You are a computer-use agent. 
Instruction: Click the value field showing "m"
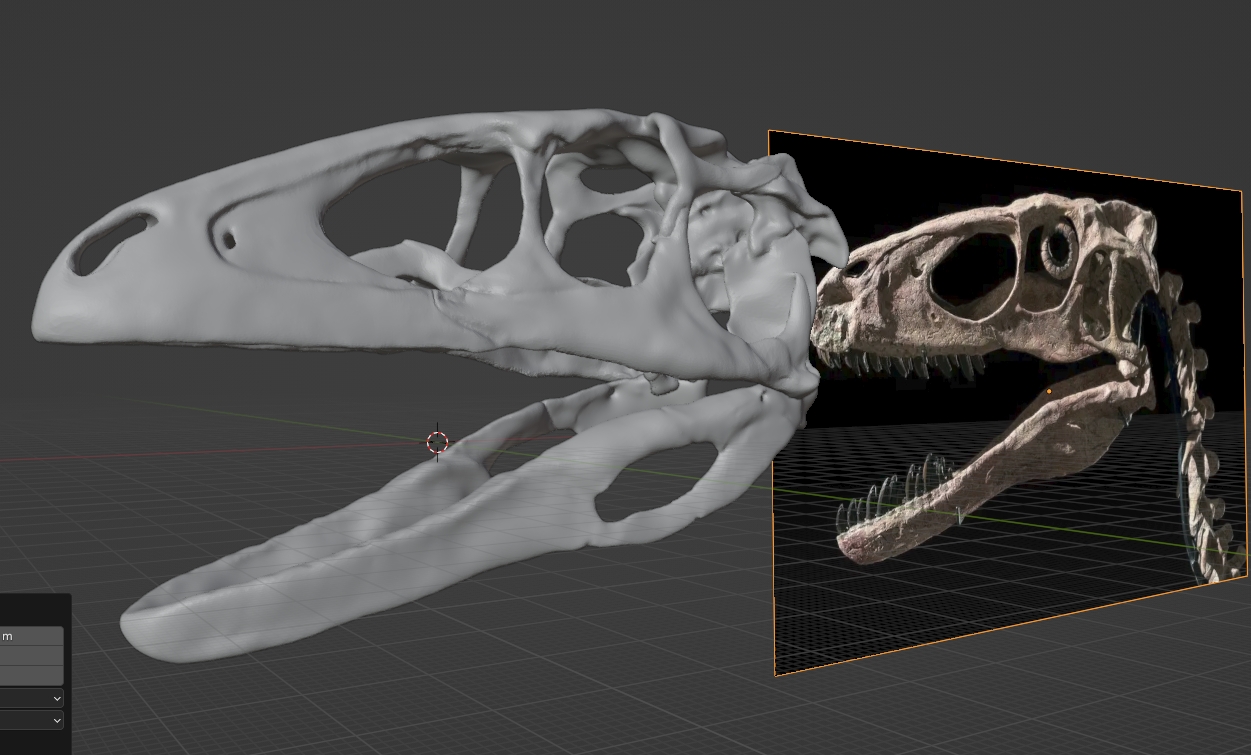point(31,636)
